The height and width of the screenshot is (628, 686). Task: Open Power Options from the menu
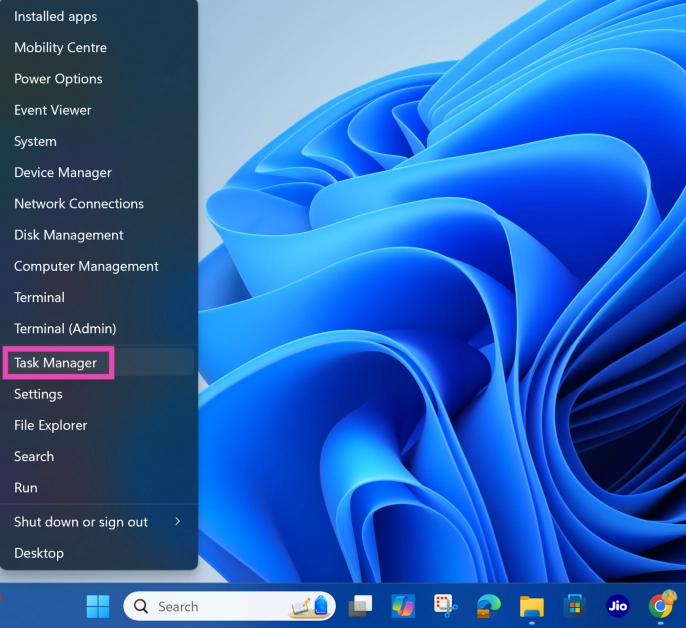(58, 79)
